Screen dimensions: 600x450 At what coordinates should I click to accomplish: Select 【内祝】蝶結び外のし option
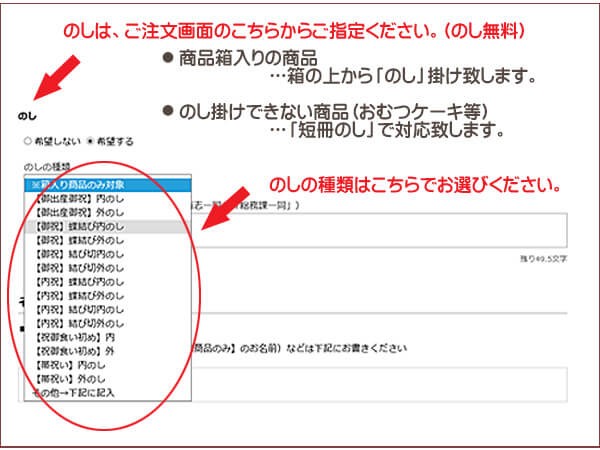[x=80, y=296]
